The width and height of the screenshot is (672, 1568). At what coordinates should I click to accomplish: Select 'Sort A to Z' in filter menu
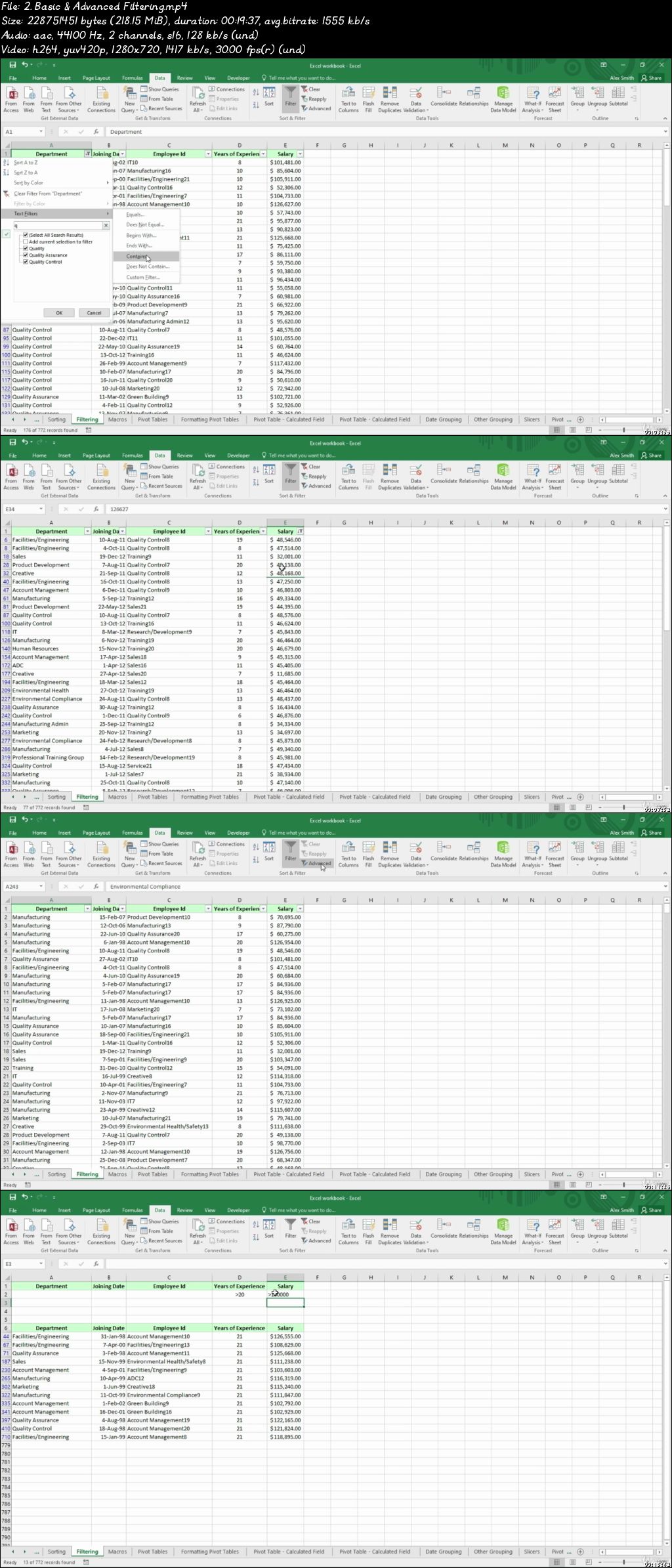26,163
